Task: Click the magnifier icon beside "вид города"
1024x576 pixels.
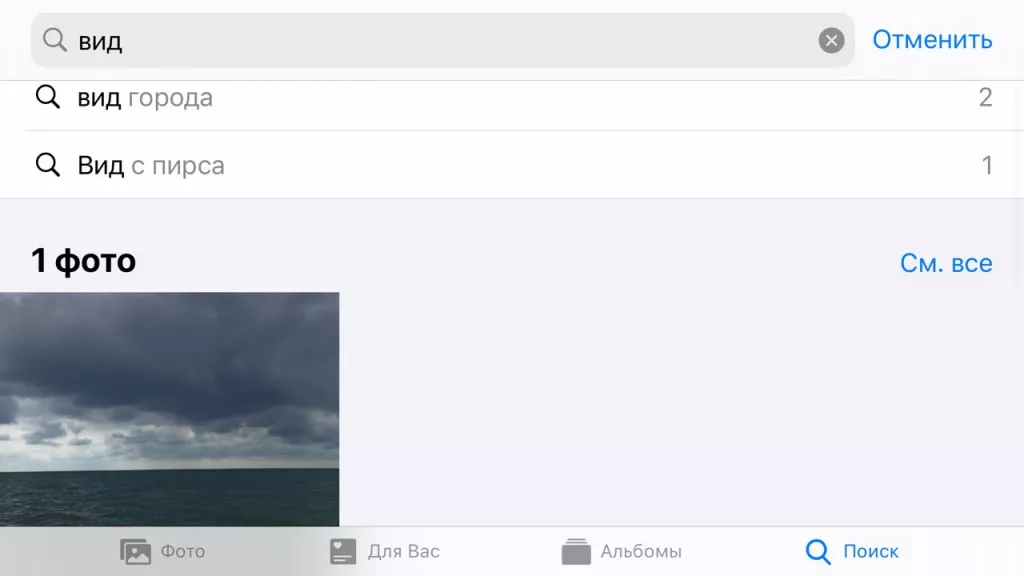Action: click(48, 97)
